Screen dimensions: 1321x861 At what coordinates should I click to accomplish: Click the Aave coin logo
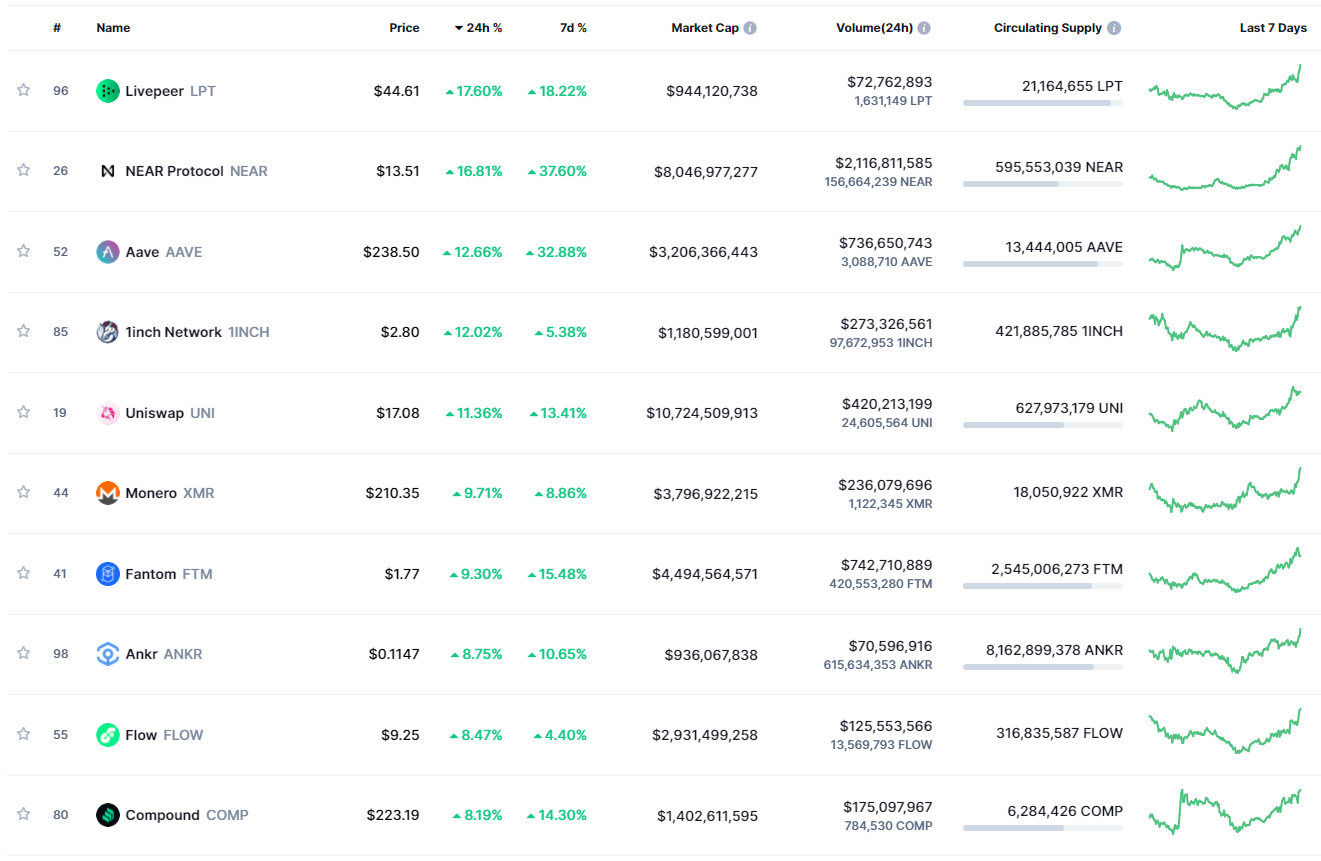tap(108, 252)
